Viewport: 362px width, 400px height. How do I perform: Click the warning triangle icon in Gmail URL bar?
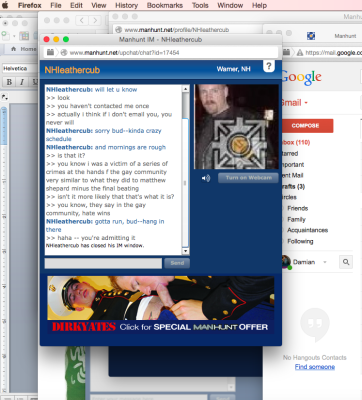300,53
